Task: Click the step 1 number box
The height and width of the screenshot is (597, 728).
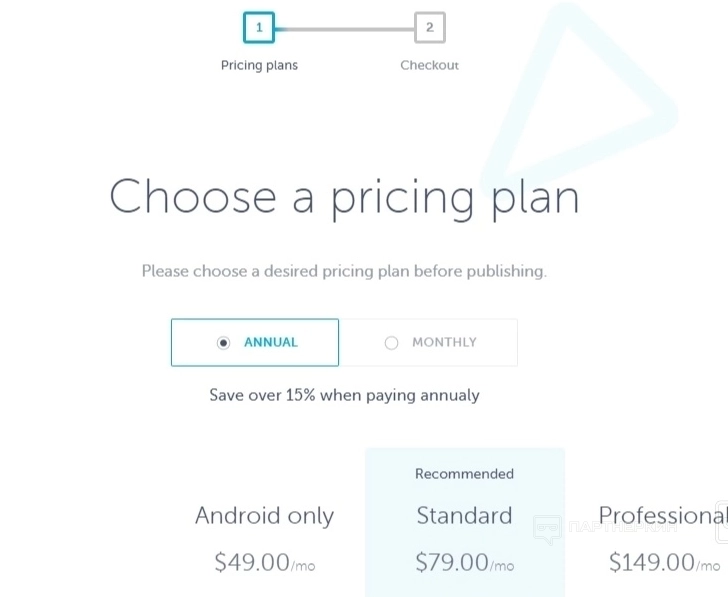Action: click(259, 28)
